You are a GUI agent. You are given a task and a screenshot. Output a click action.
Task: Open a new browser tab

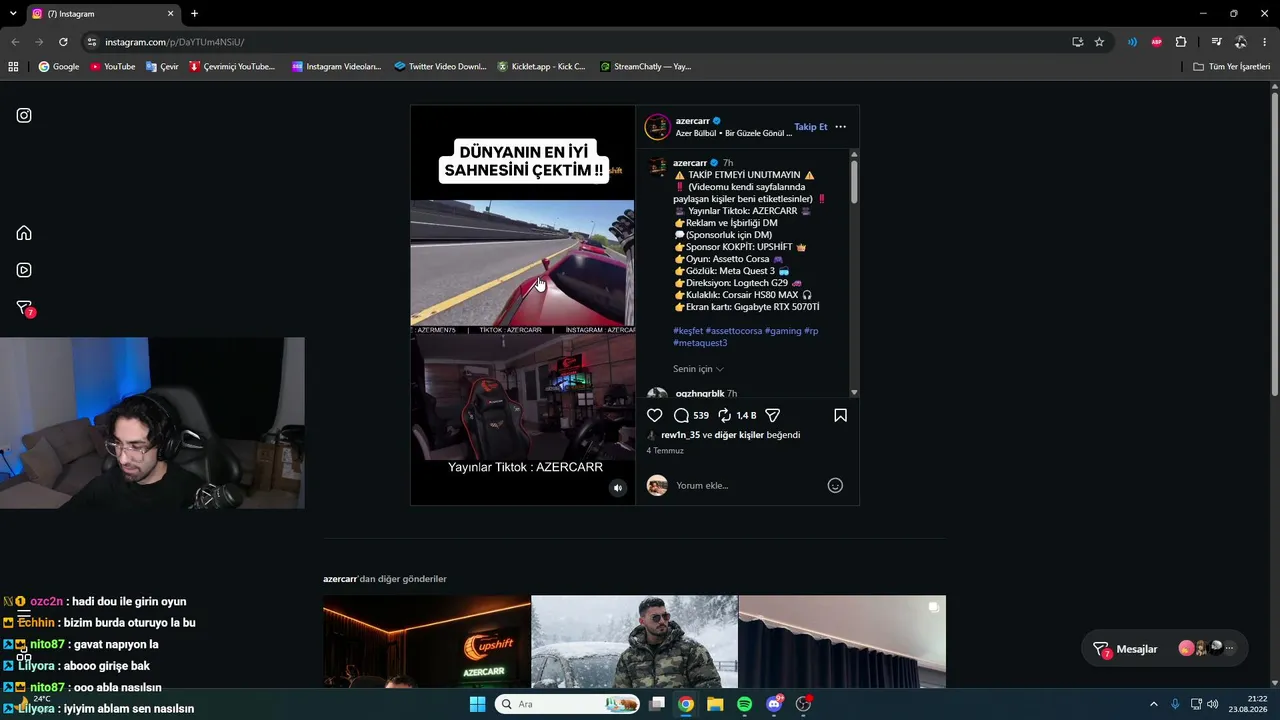pos(194,14)
